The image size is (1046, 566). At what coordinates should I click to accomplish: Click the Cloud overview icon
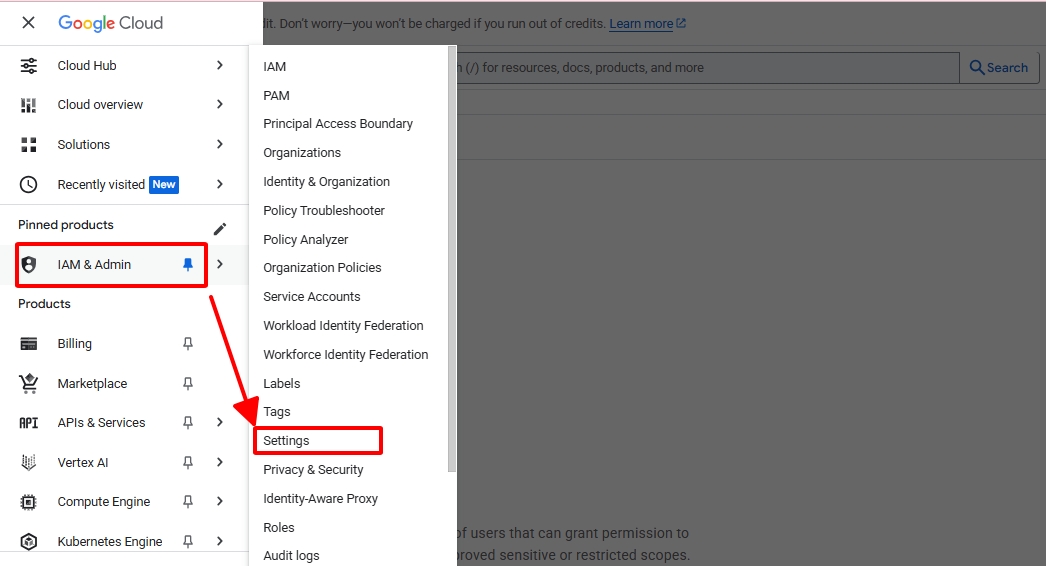click(x=29, y=105)
